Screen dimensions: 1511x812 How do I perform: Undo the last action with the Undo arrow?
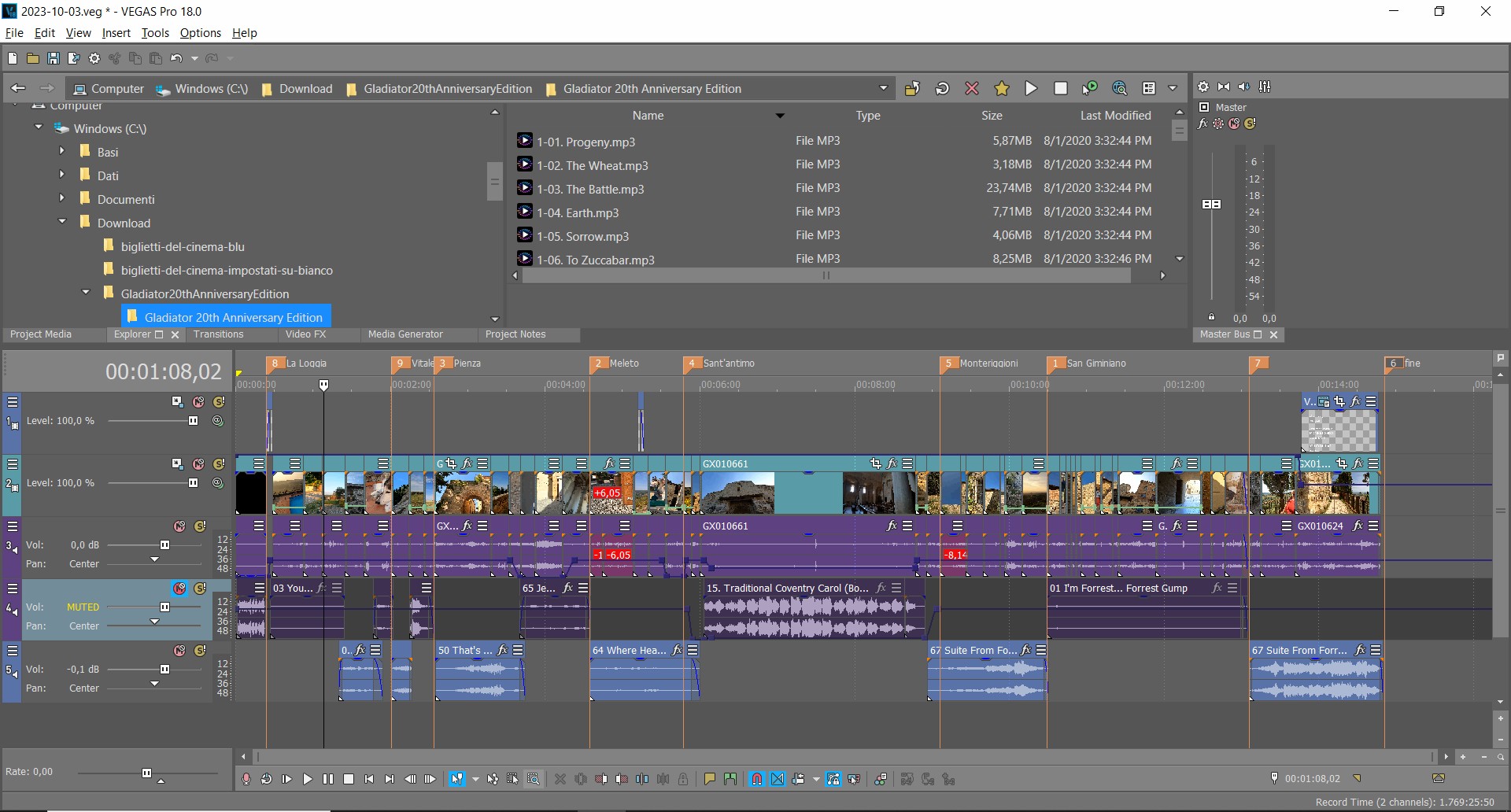176,58
